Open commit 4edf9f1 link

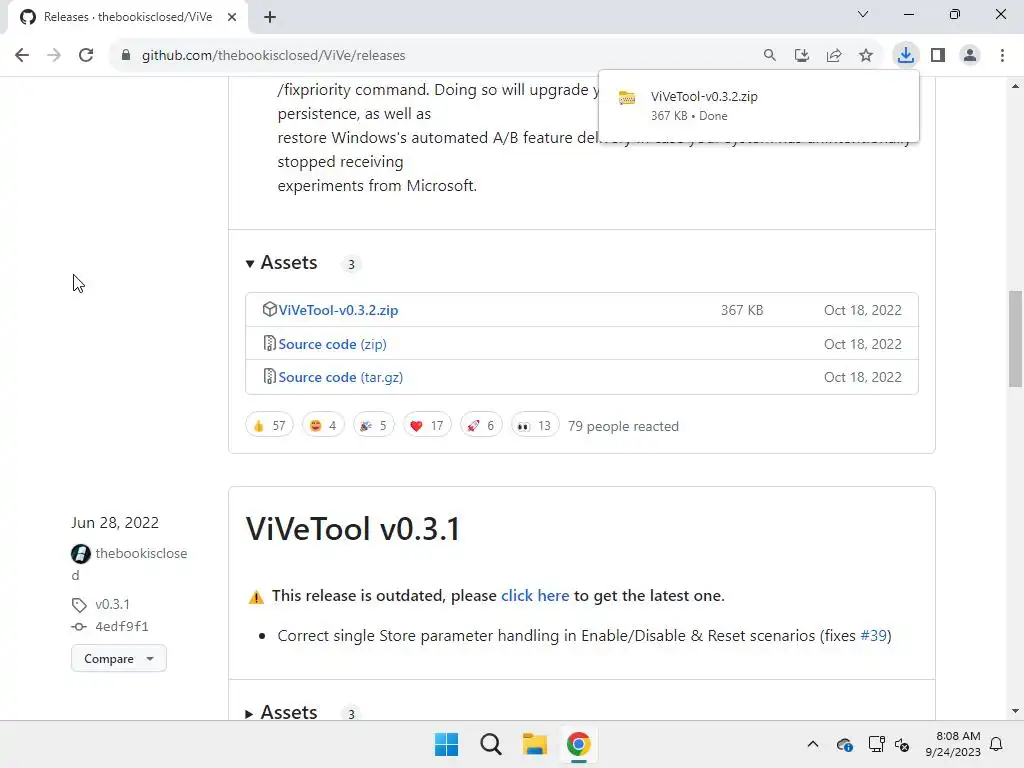click(x=122, y=626)
